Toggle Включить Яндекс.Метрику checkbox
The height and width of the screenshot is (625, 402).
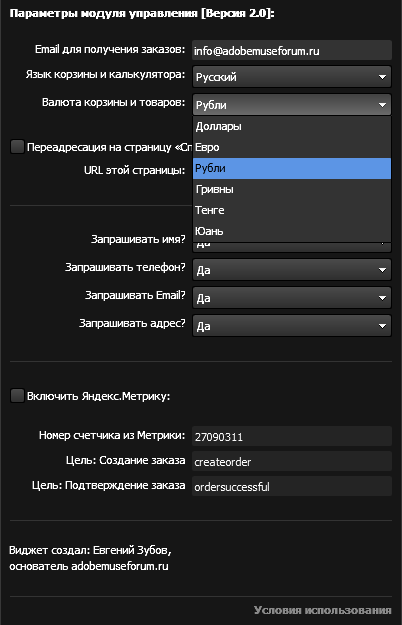tap(17, 396)
